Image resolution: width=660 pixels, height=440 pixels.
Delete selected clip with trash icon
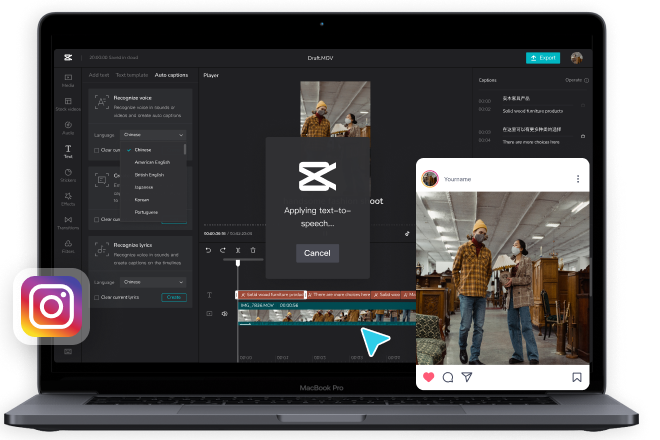point(252,250)
